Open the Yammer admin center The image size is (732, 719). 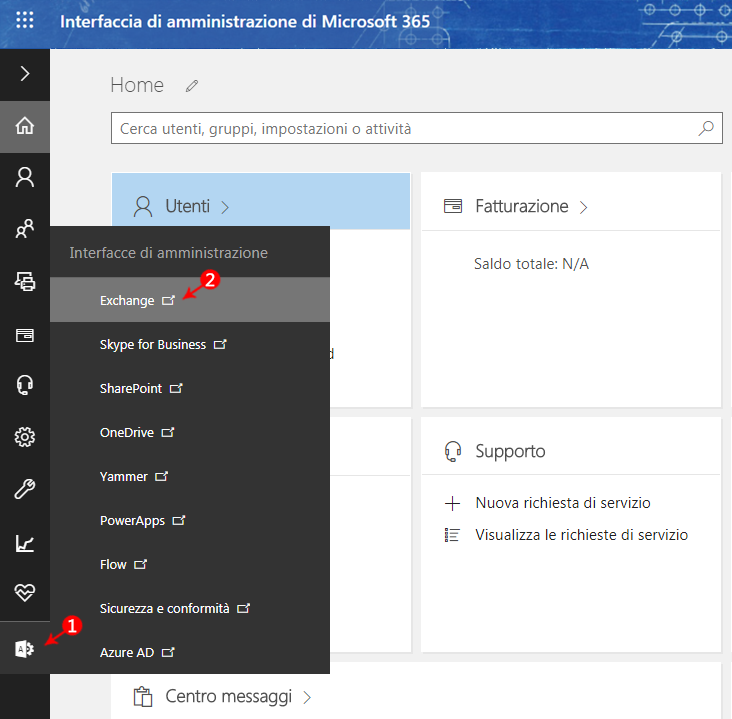(190, 476)
